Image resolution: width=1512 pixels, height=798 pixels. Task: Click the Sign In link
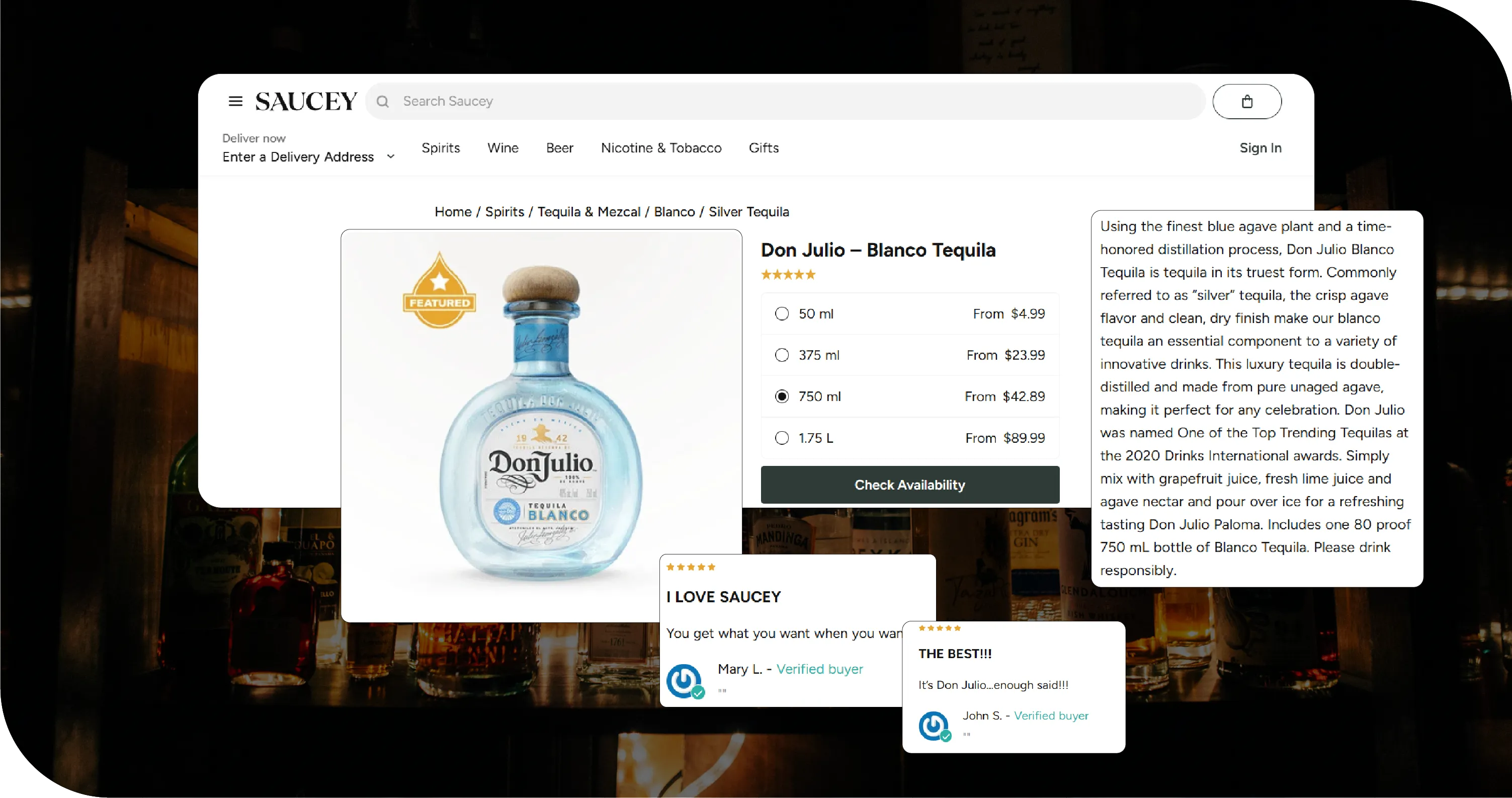click(x=1260, y=148)
